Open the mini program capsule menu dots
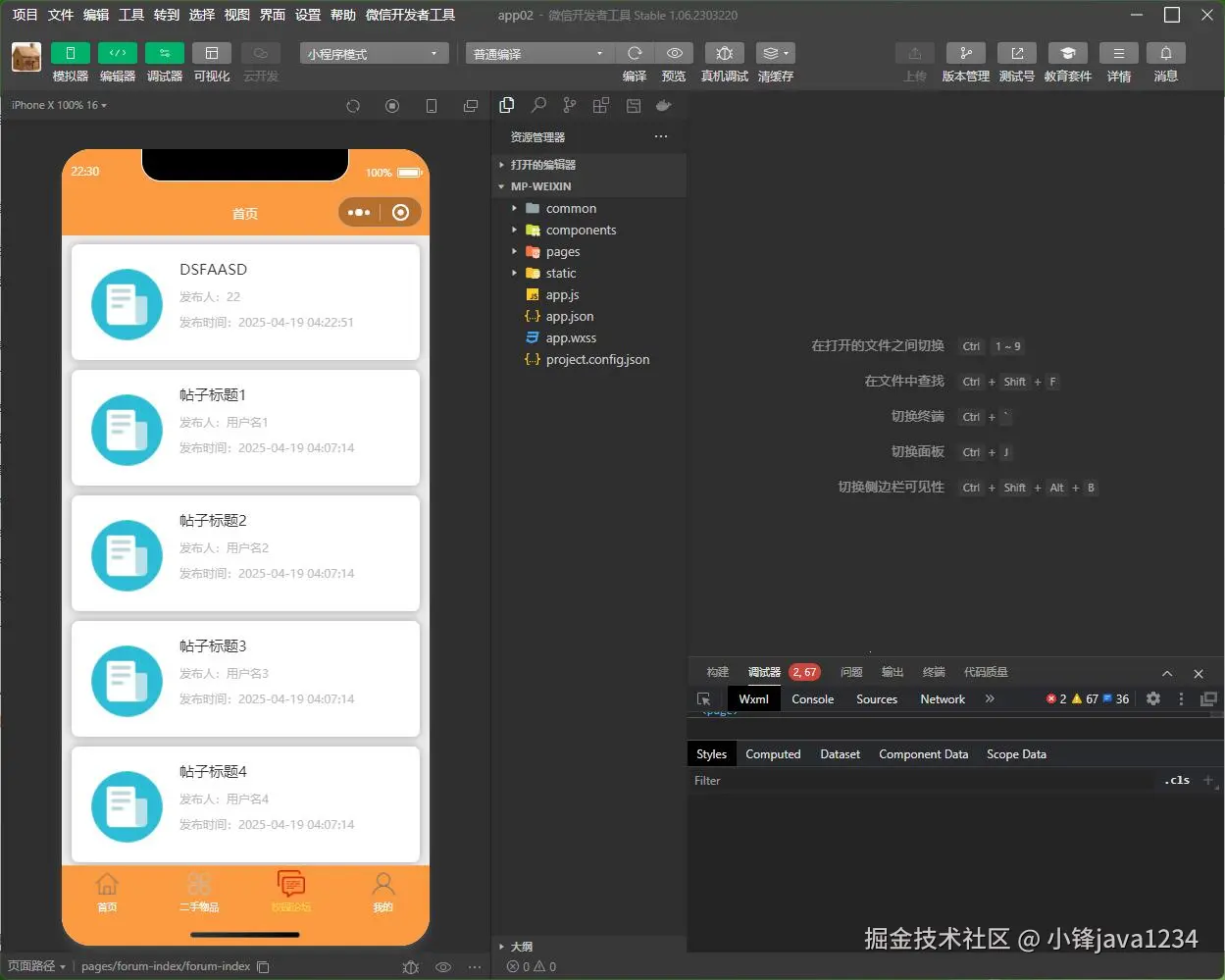This screenshot has width=1225, height=980. pos(359,212)
